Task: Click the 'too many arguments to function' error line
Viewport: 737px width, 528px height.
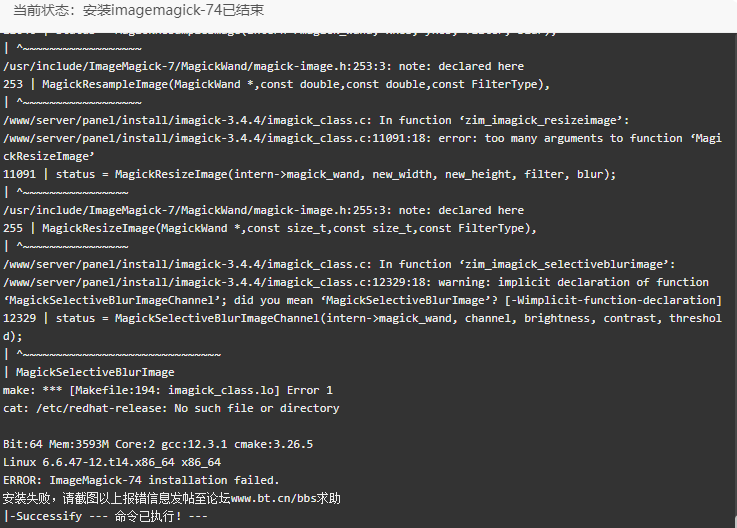Action: [x=362, y=147]
